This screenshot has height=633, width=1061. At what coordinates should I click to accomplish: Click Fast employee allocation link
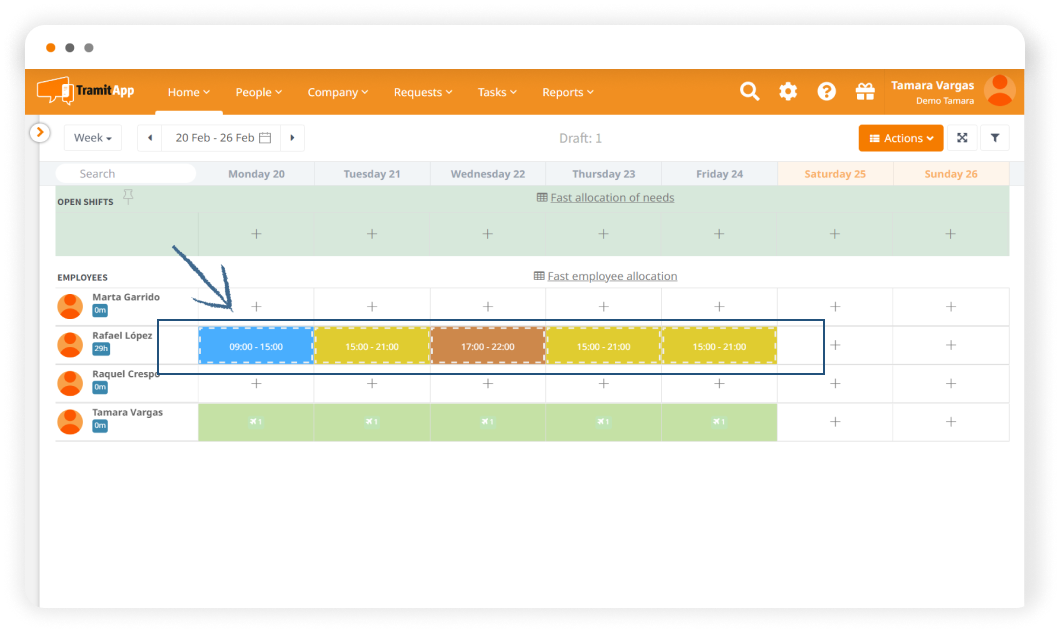(x=611, y=276)
